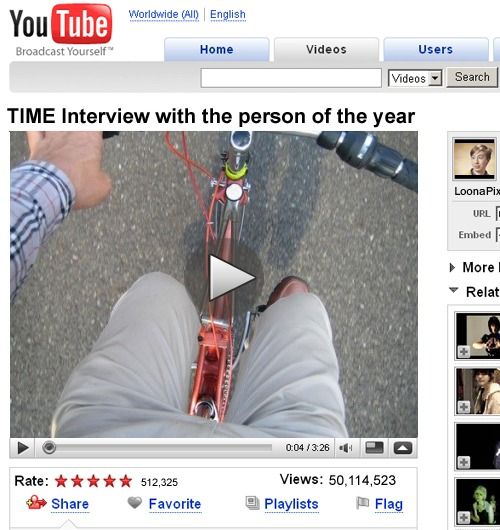The image size is (500, 530).
Task: Click the Search button
Action: pos(472,77)
